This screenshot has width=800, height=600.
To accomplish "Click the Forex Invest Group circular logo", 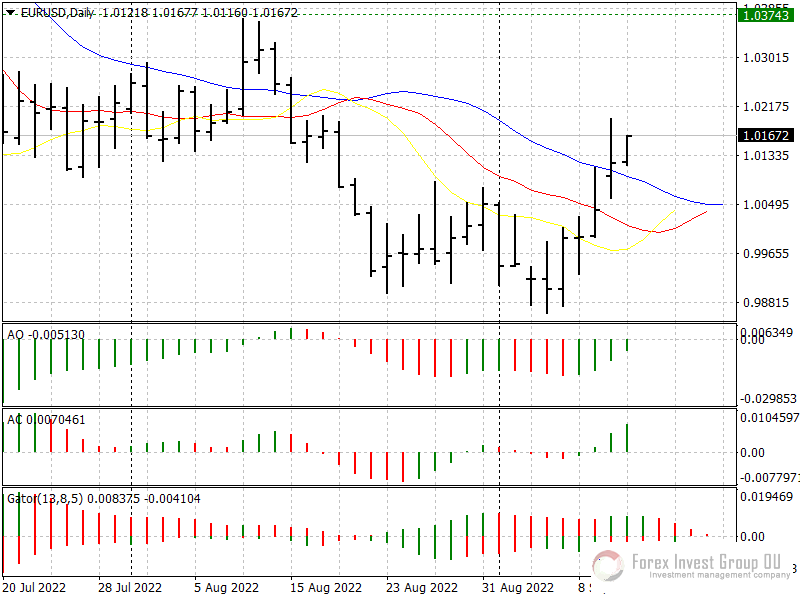I will click(x=608, y=566).
